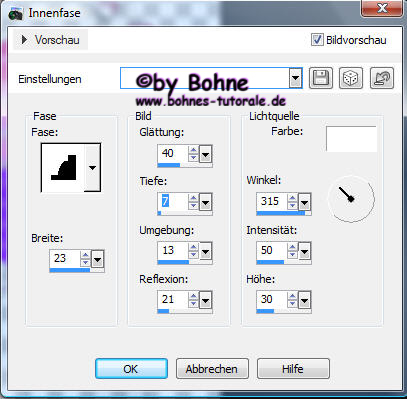
Task: Increase the Winkel value with up arrow
Action: (292, 197)
